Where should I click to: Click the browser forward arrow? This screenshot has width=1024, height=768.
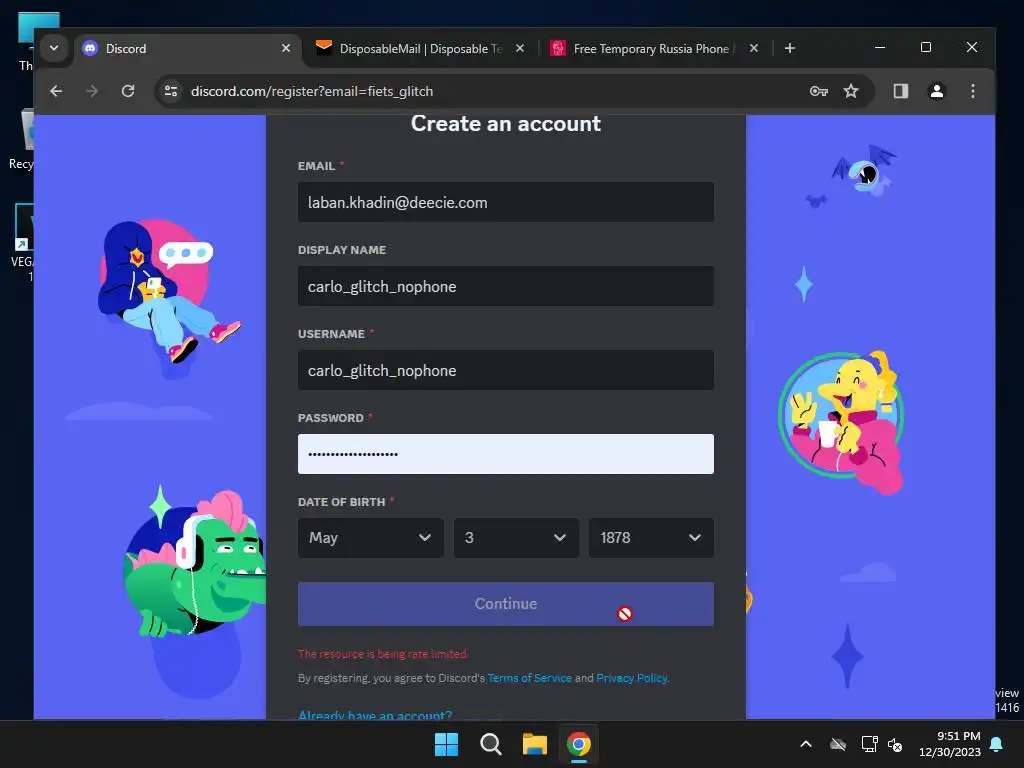[x=92, y=91]
